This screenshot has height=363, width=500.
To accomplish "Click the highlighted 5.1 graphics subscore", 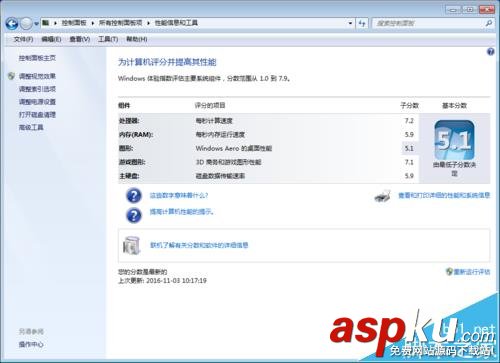I will (x=409, y=148).
